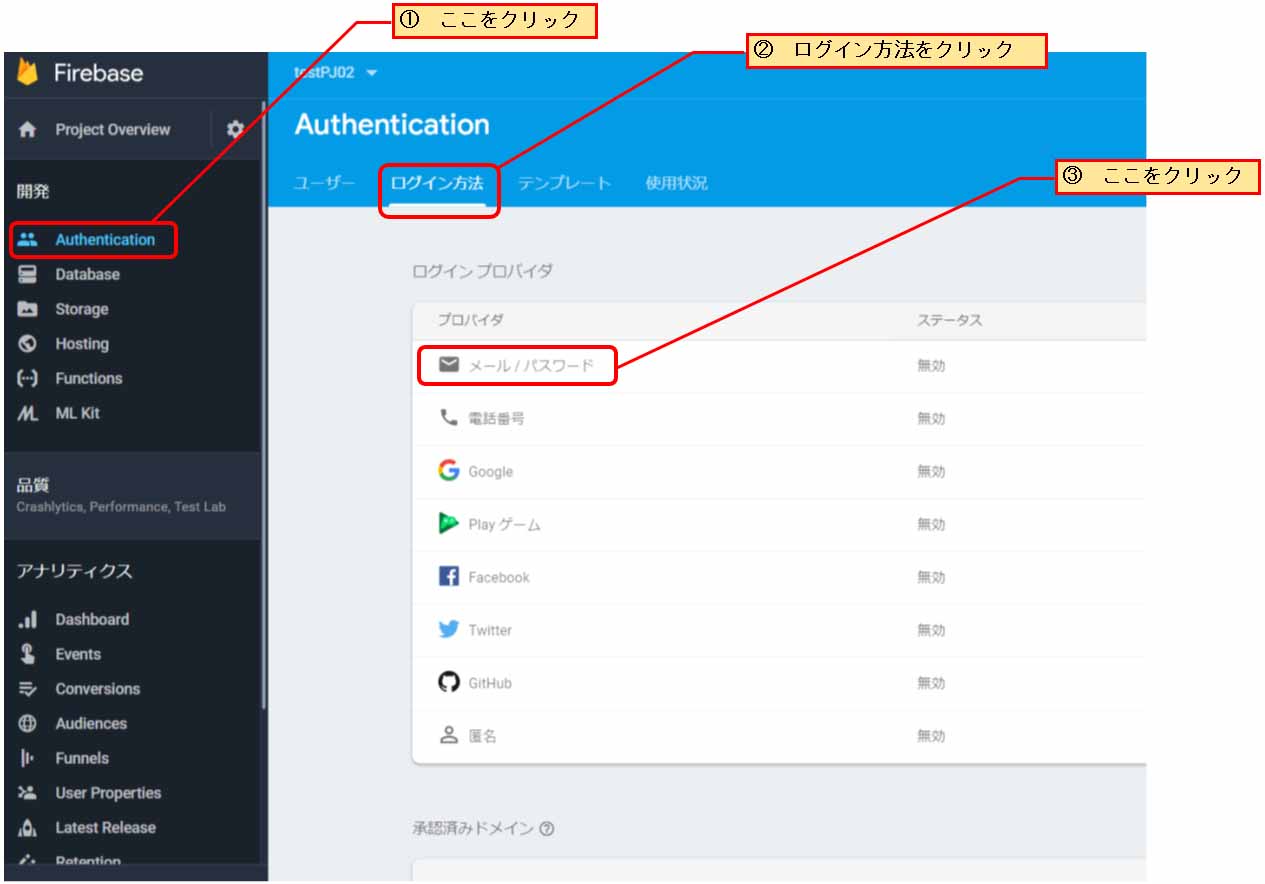Select Hosting globe icon in sidebar
The image size is (1265, 884).
(28, 344)
